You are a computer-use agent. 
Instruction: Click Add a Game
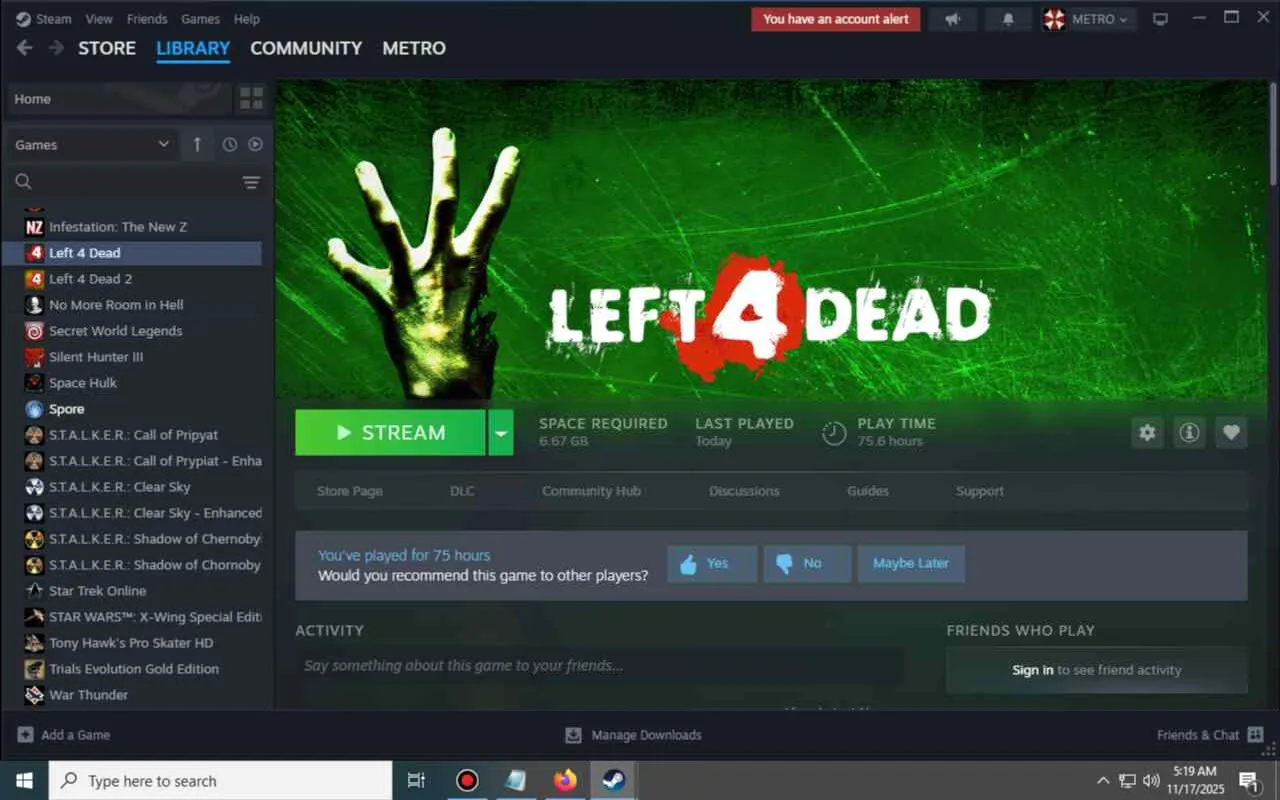click(x=64, y=735)
